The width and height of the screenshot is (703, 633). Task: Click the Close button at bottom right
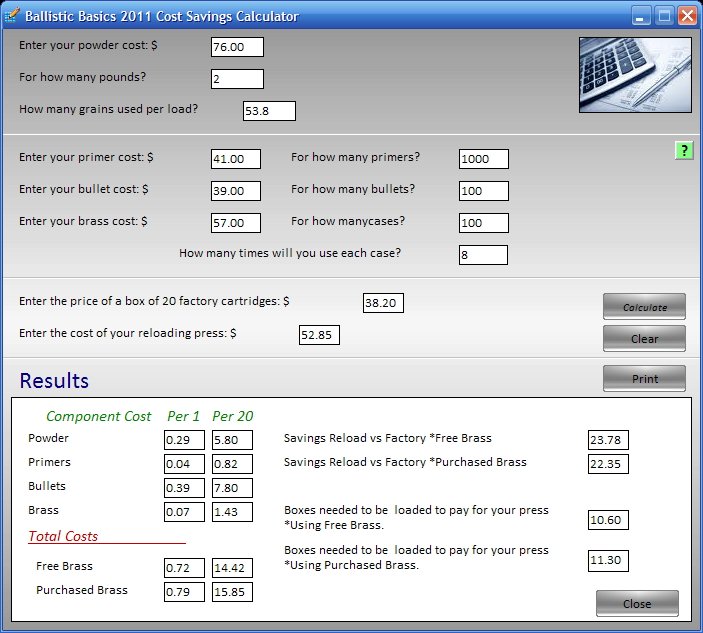click(x=637, y=604)
